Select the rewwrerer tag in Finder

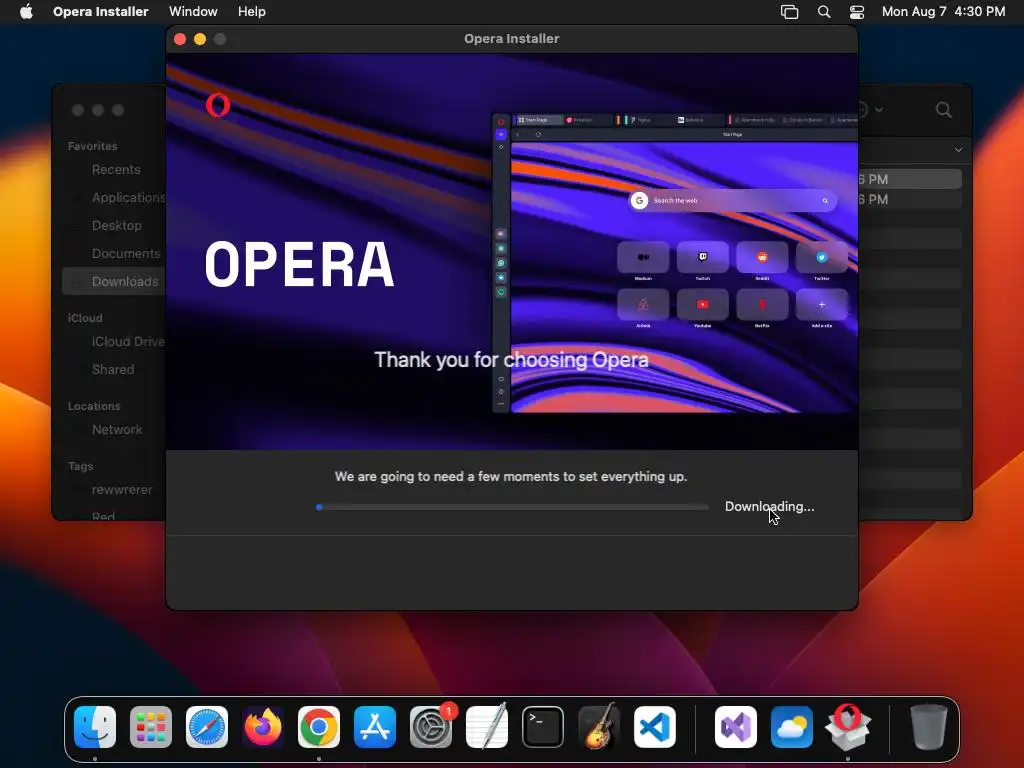(121, 490)
